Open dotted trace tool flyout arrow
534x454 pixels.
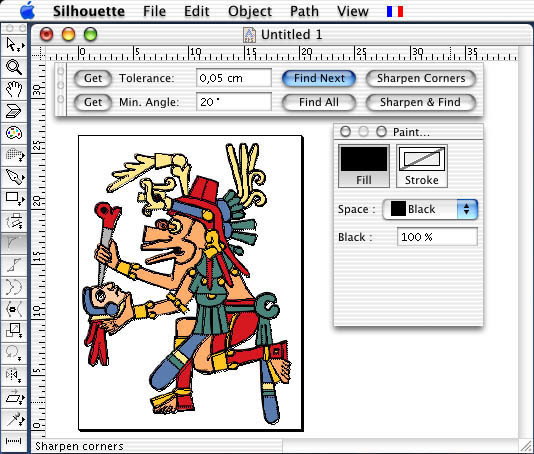[22, 157]
